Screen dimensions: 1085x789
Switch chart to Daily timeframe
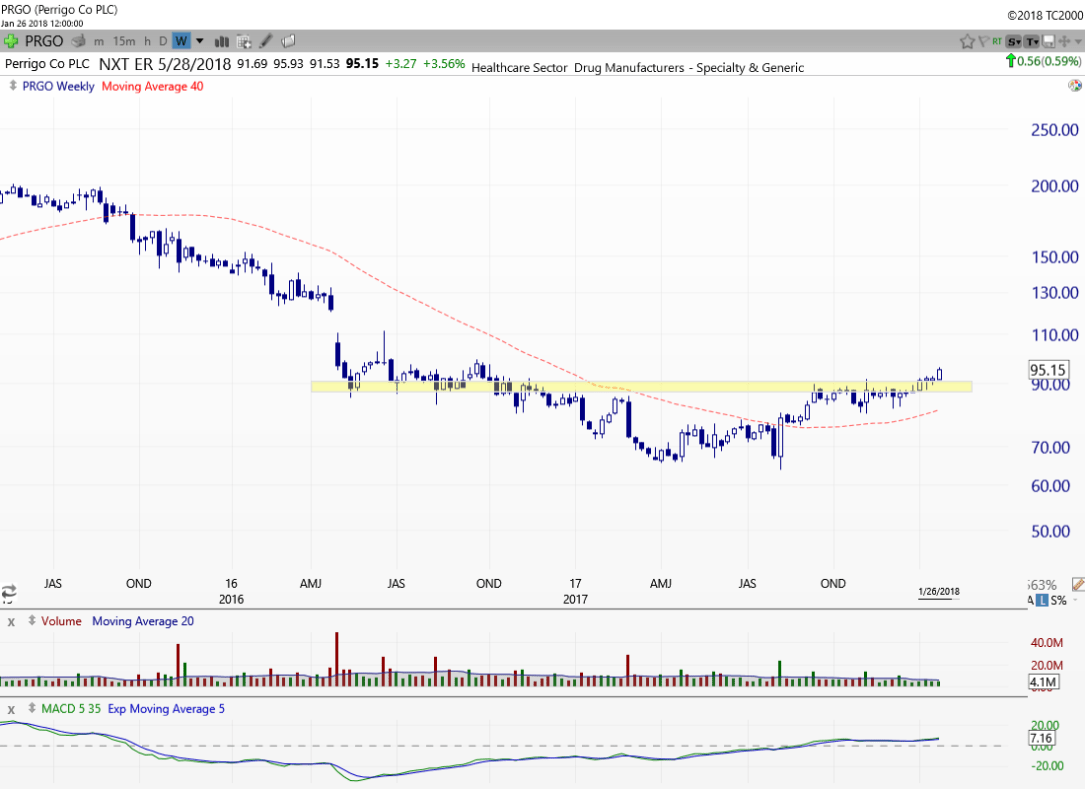pyautogui.click(x=163, y=41)
